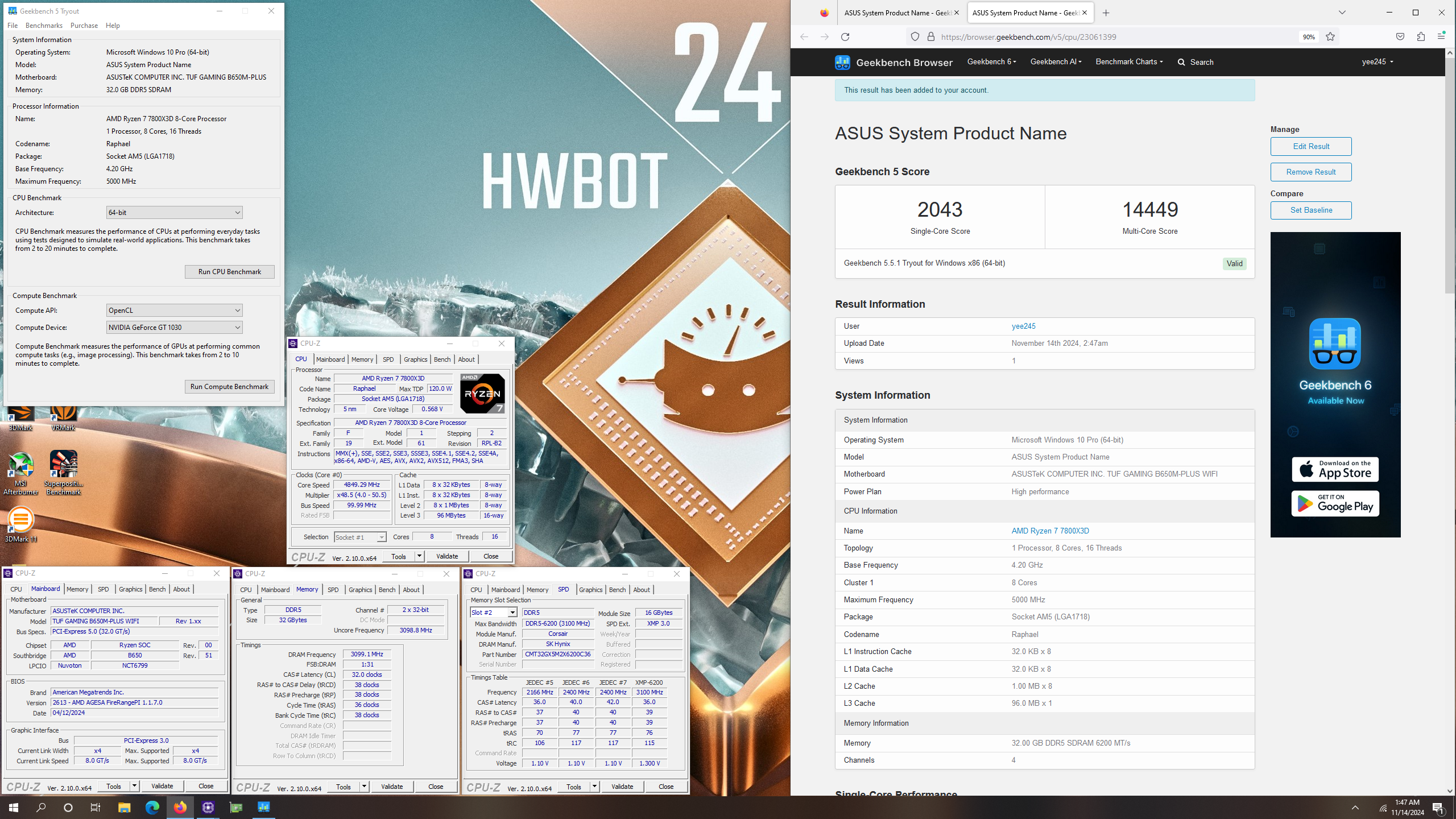
Task: Click the padlock site info icon
Action: (930, 37)
